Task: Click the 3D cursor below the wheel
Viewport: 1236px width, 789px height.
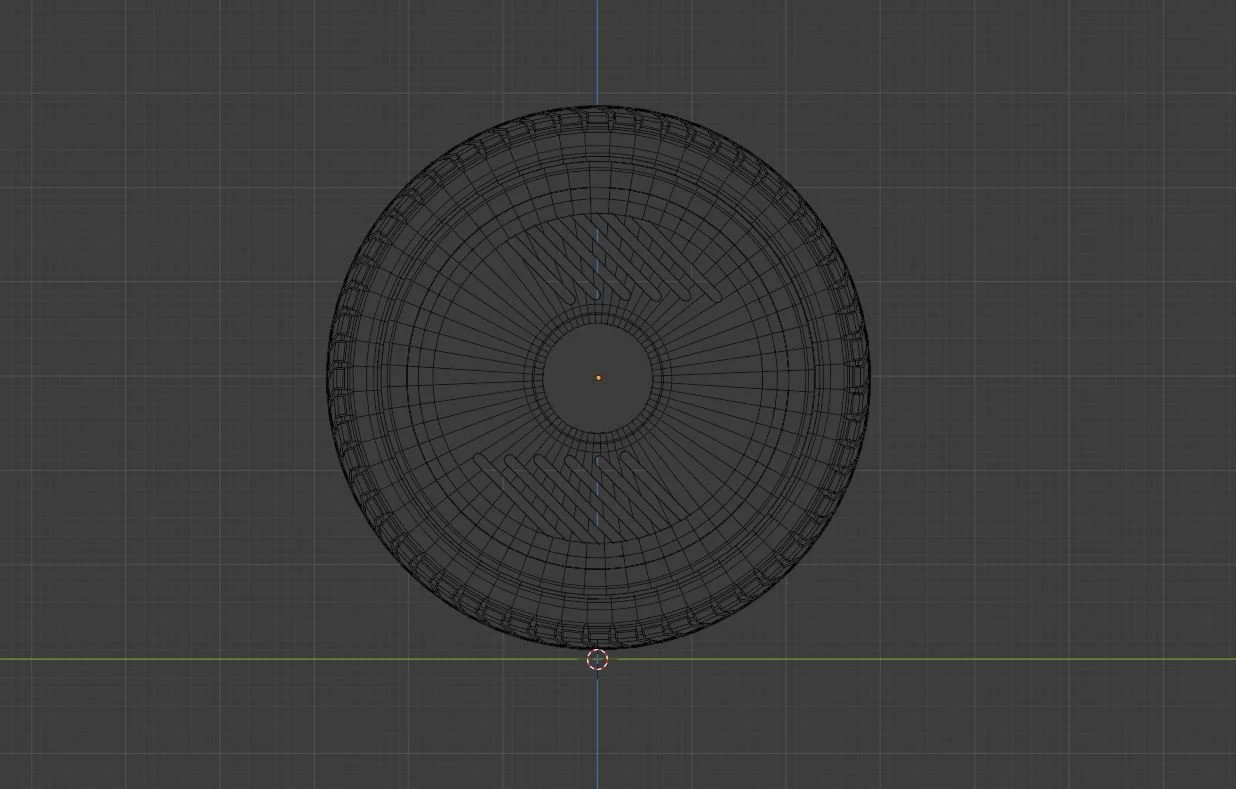Action: coord(597,659)
